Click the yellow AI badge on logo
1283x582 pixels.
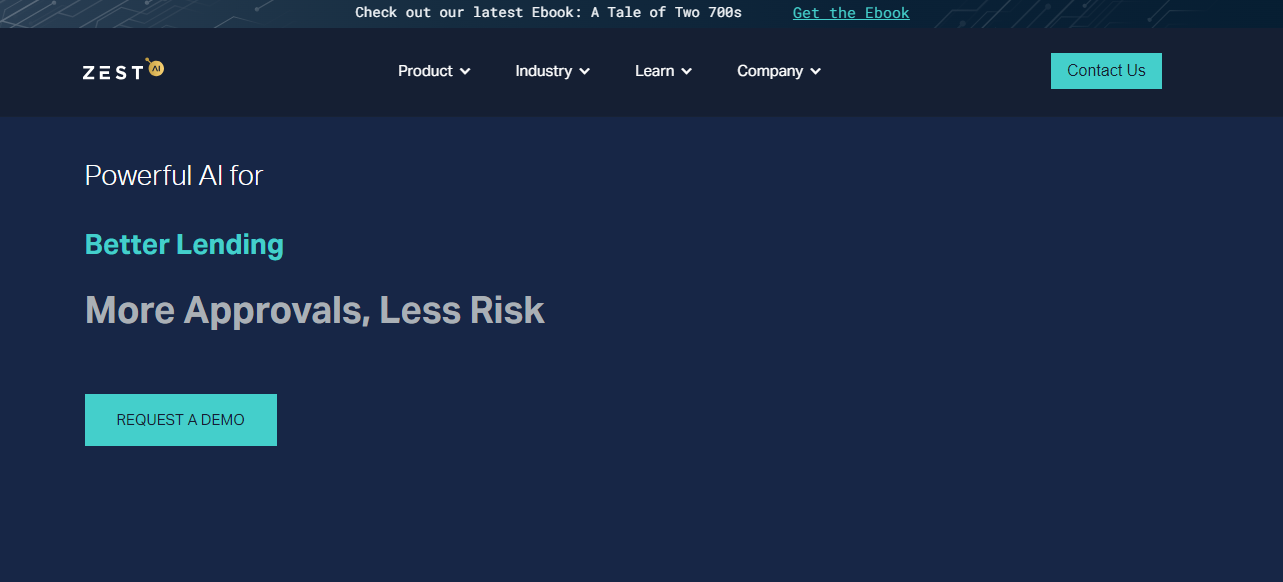[x=155, y=67]
